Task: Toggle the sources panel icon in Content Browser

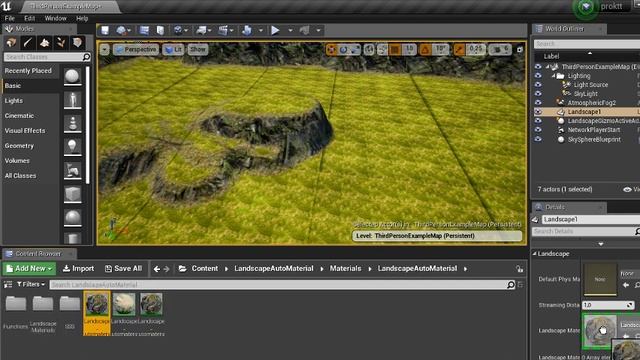Action: pyautogui.click(x=8, y=284)
